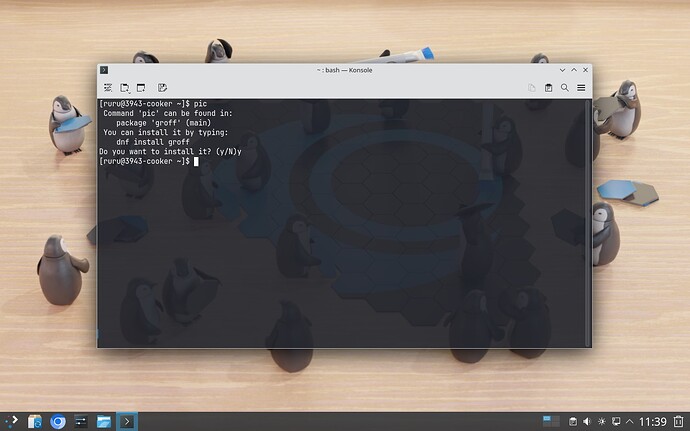Screen dimensions: 690x431
Task: Click the Konsole window icon in titlebar
Action: point(104,70)
